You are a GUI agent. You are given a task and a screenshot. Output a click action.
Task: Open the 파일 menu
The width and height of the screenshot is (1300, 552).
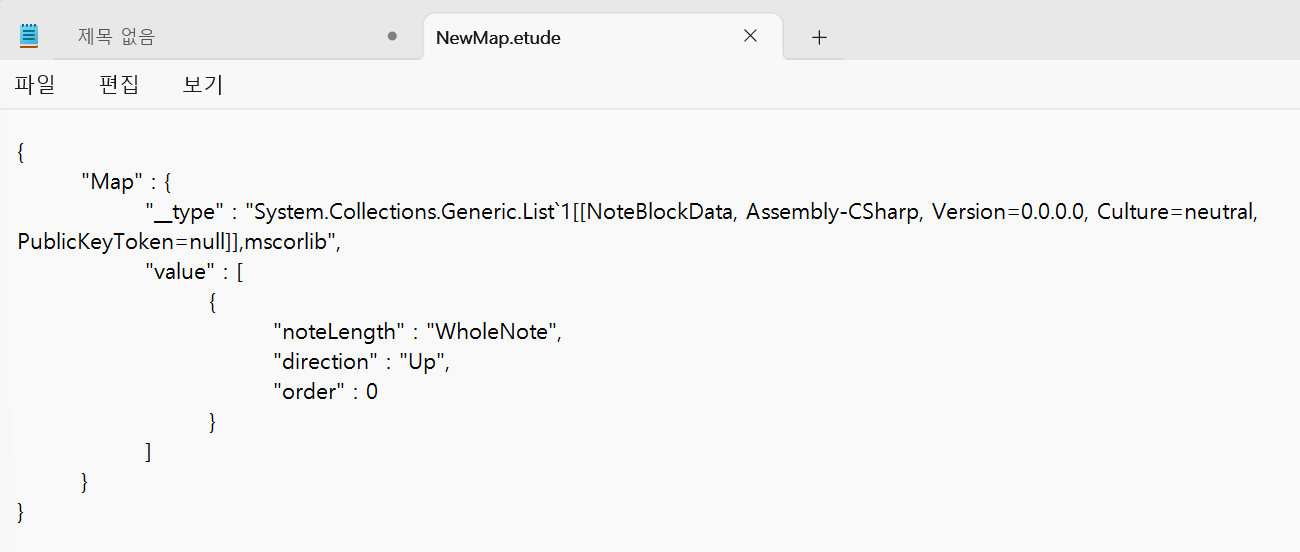pos(35,85)
